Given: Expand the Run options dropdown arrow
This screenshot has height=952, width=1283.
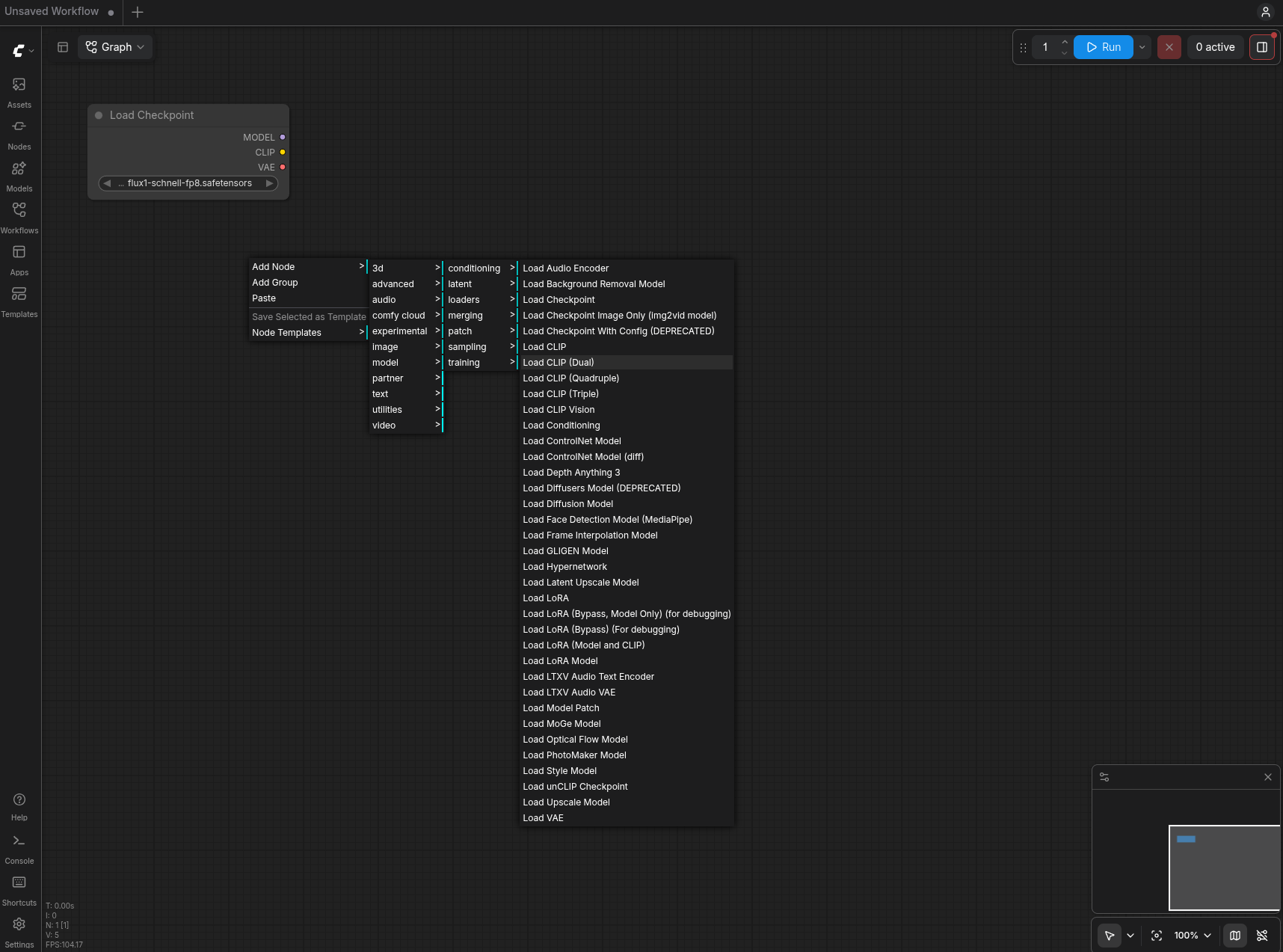Looking at the screenshot, I should (1142, 47).
